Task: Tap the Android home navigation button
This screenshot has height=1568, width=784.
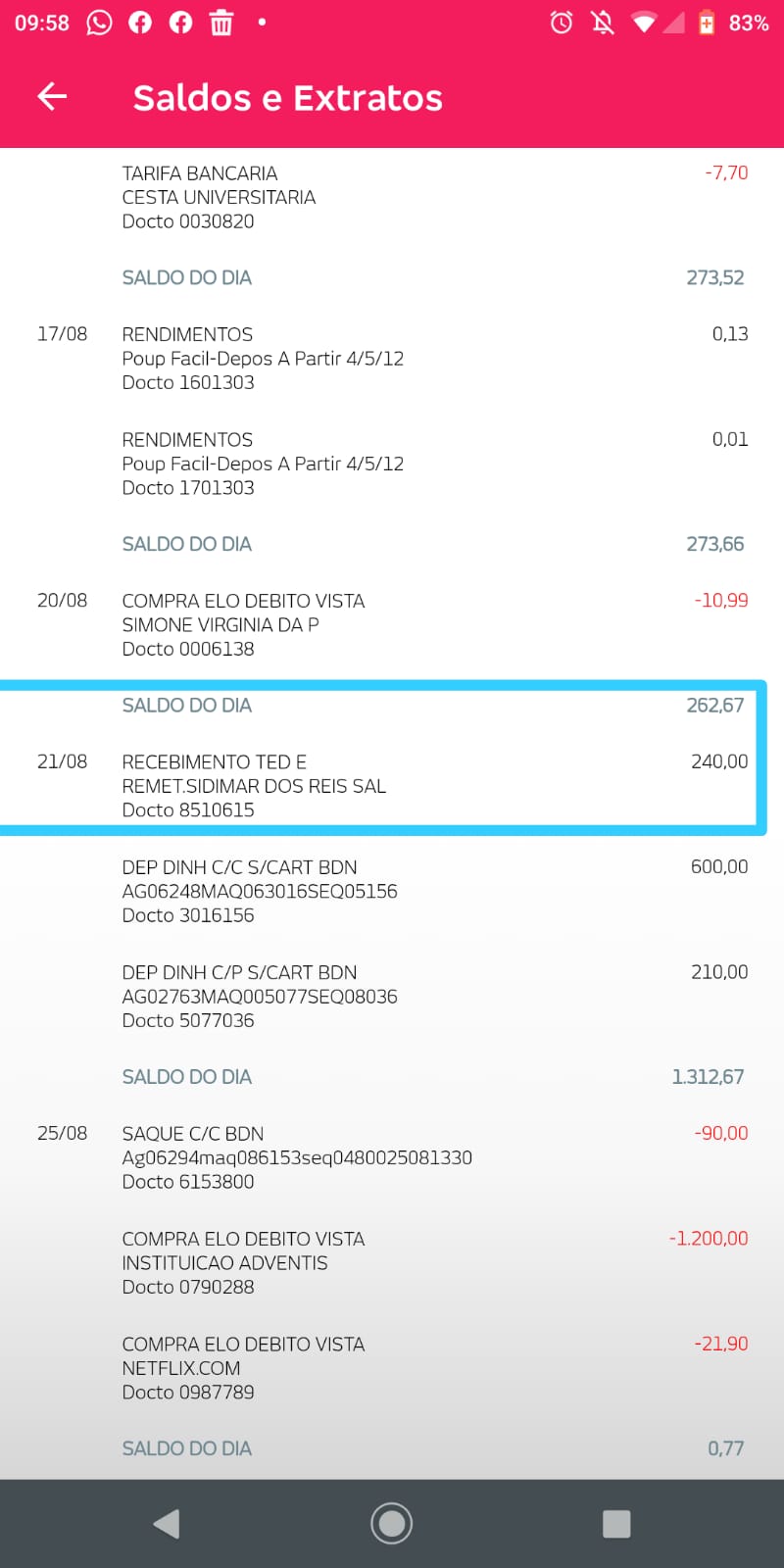Action: [x=391, y=1523]
